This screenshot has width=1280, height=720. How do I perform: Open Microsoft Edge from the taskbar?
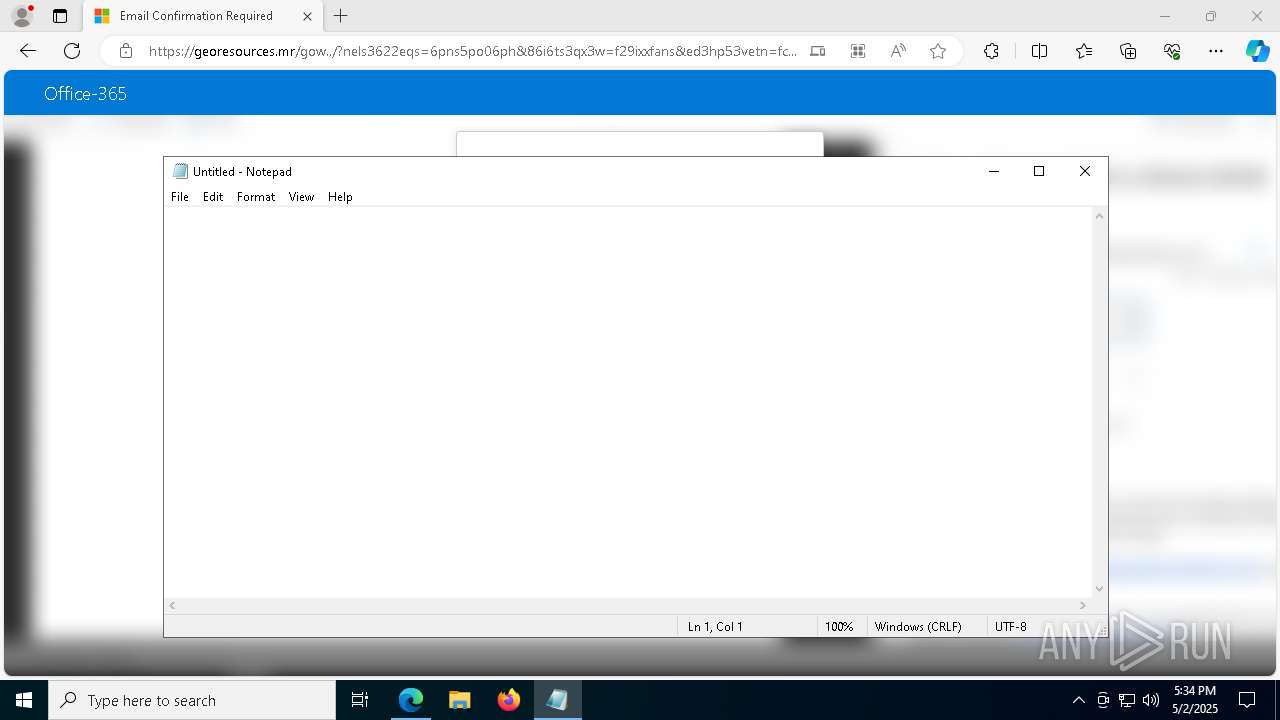[x=411, y=700]
